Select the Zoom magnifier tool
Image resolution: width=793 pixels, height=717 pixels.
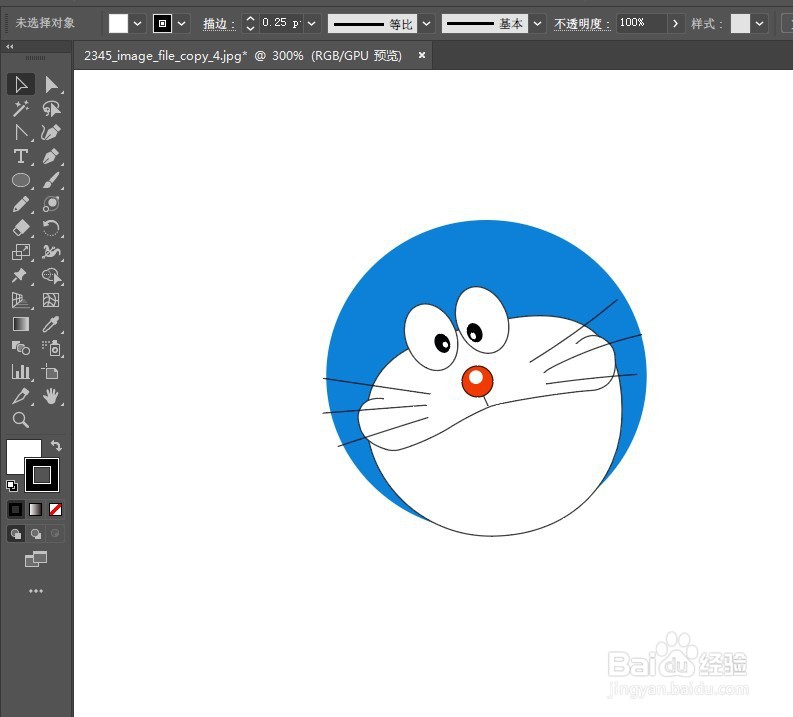pos(21,420)
